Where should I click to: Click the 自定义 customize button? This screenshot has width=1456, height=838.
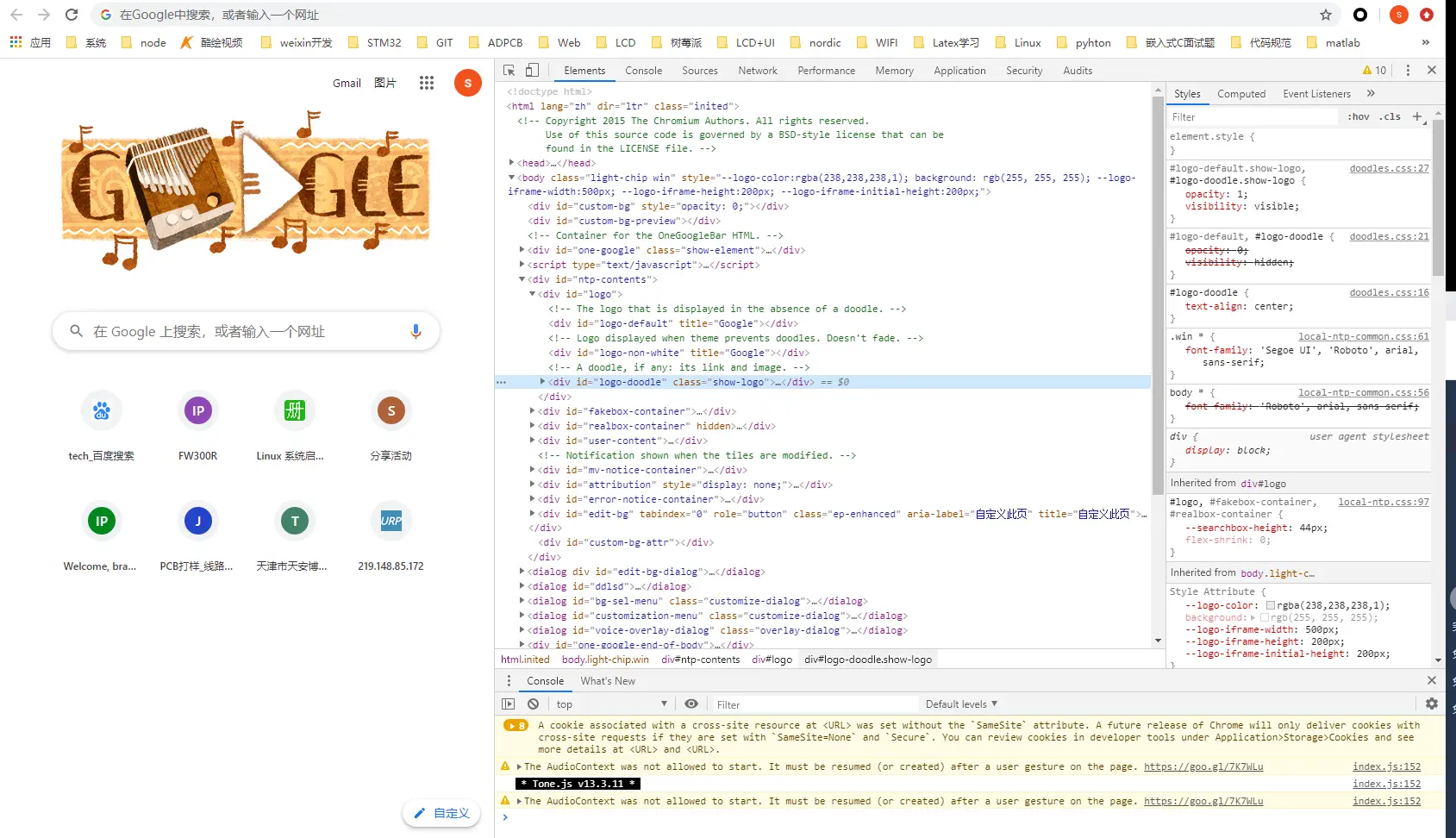coord(442,813)
